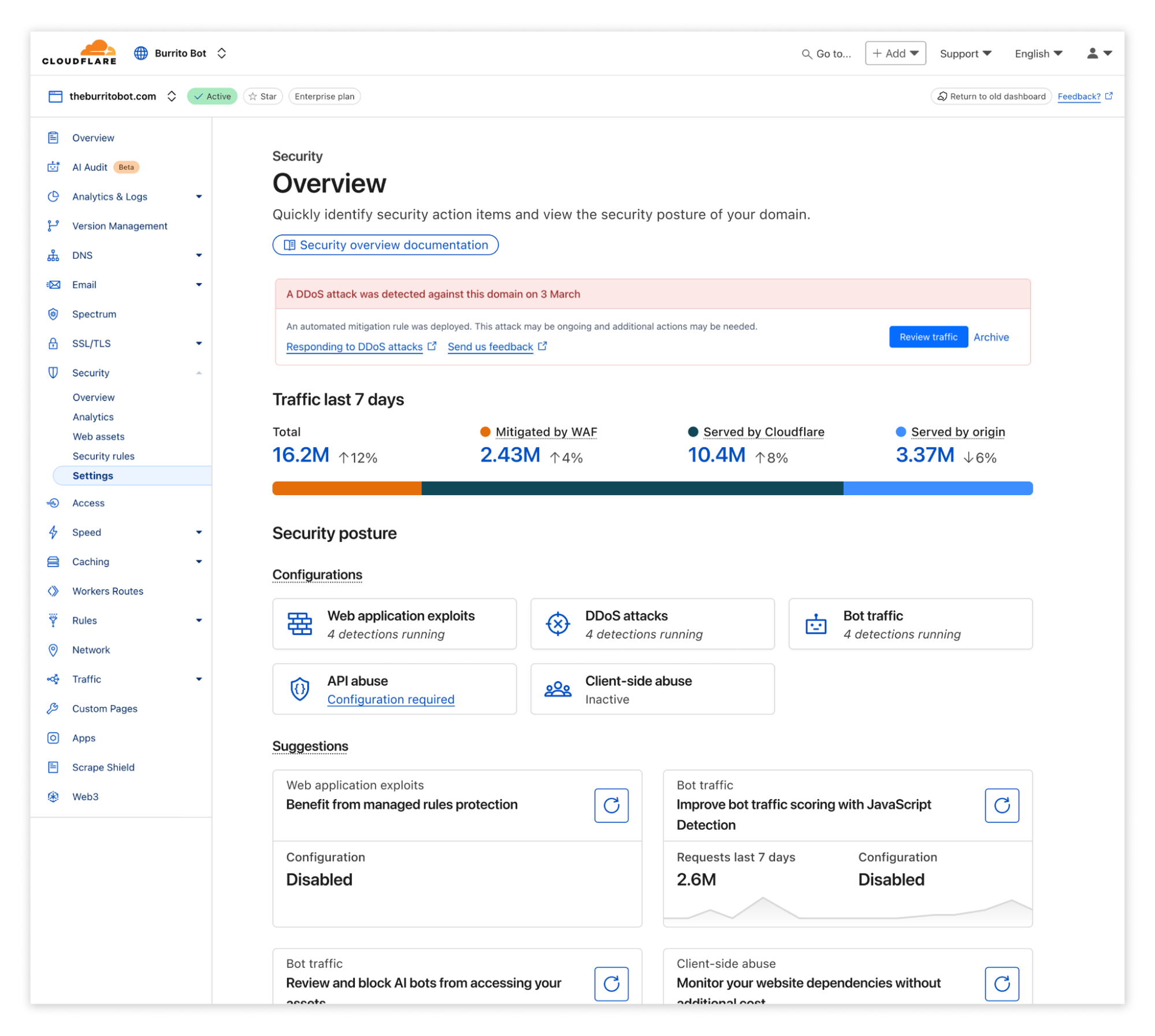Open Responding to DDoS attacks link
The image size is (1155, 1036).
[361, 347]
